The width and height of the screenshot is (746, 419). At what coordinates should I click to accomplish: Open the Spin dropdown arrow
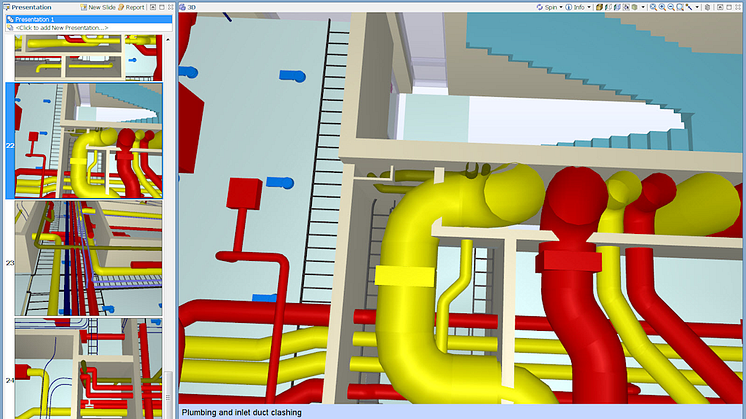[x=561, y=7]
